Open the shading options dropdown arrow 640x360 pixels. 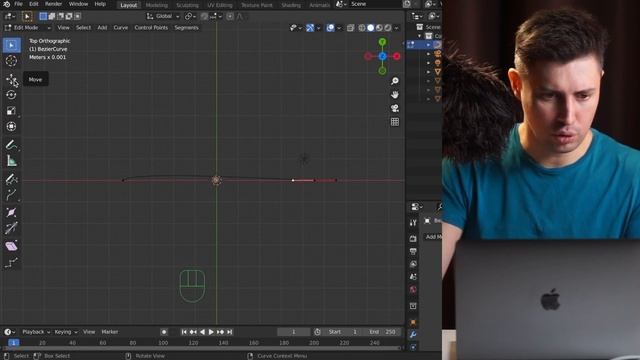pyautogui.click(x=396, y=28)
